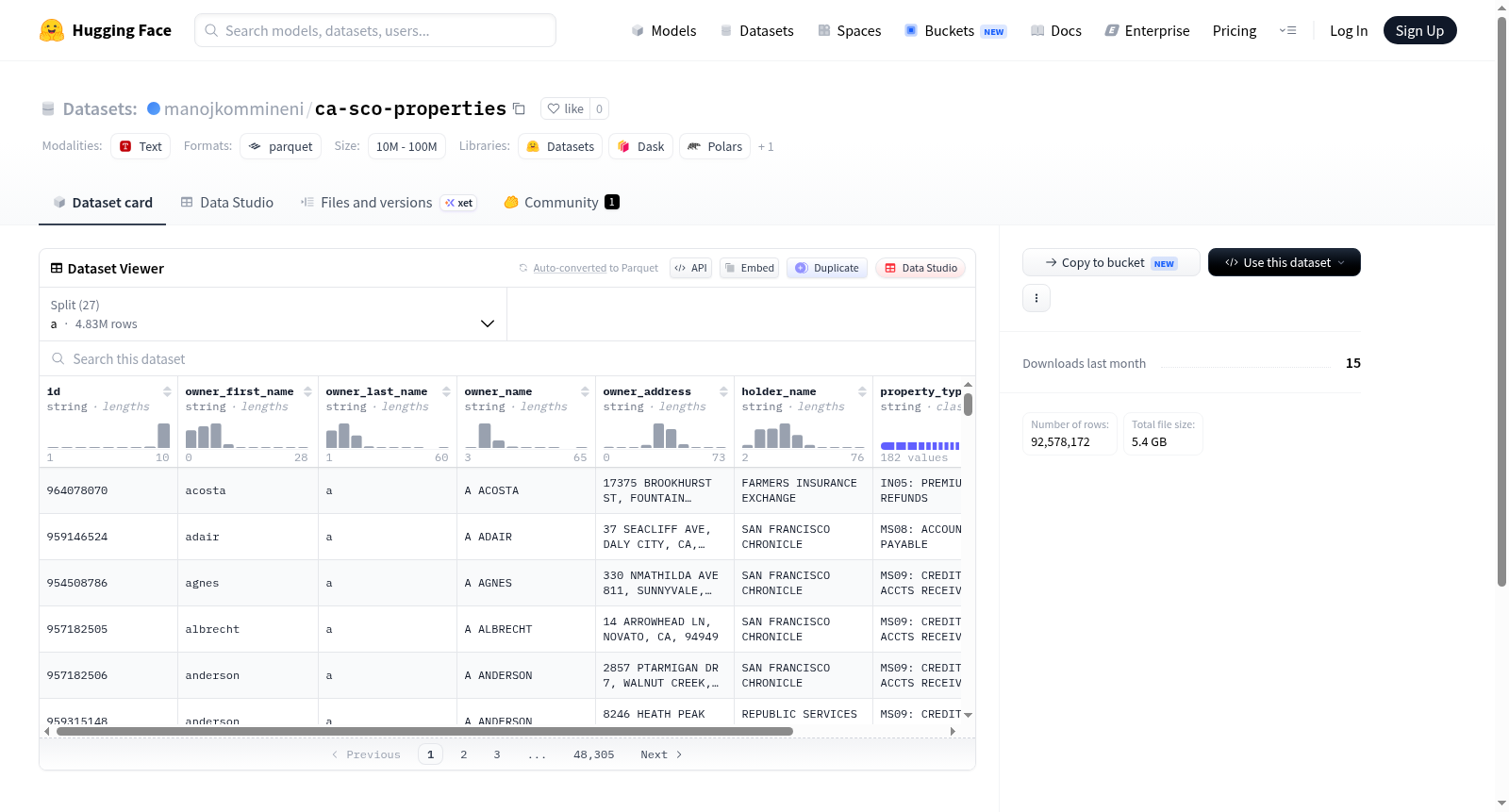Click the Hugging Face logo icon
Image resolution: width=1509 pixels, height=812 pixels.
52,30
